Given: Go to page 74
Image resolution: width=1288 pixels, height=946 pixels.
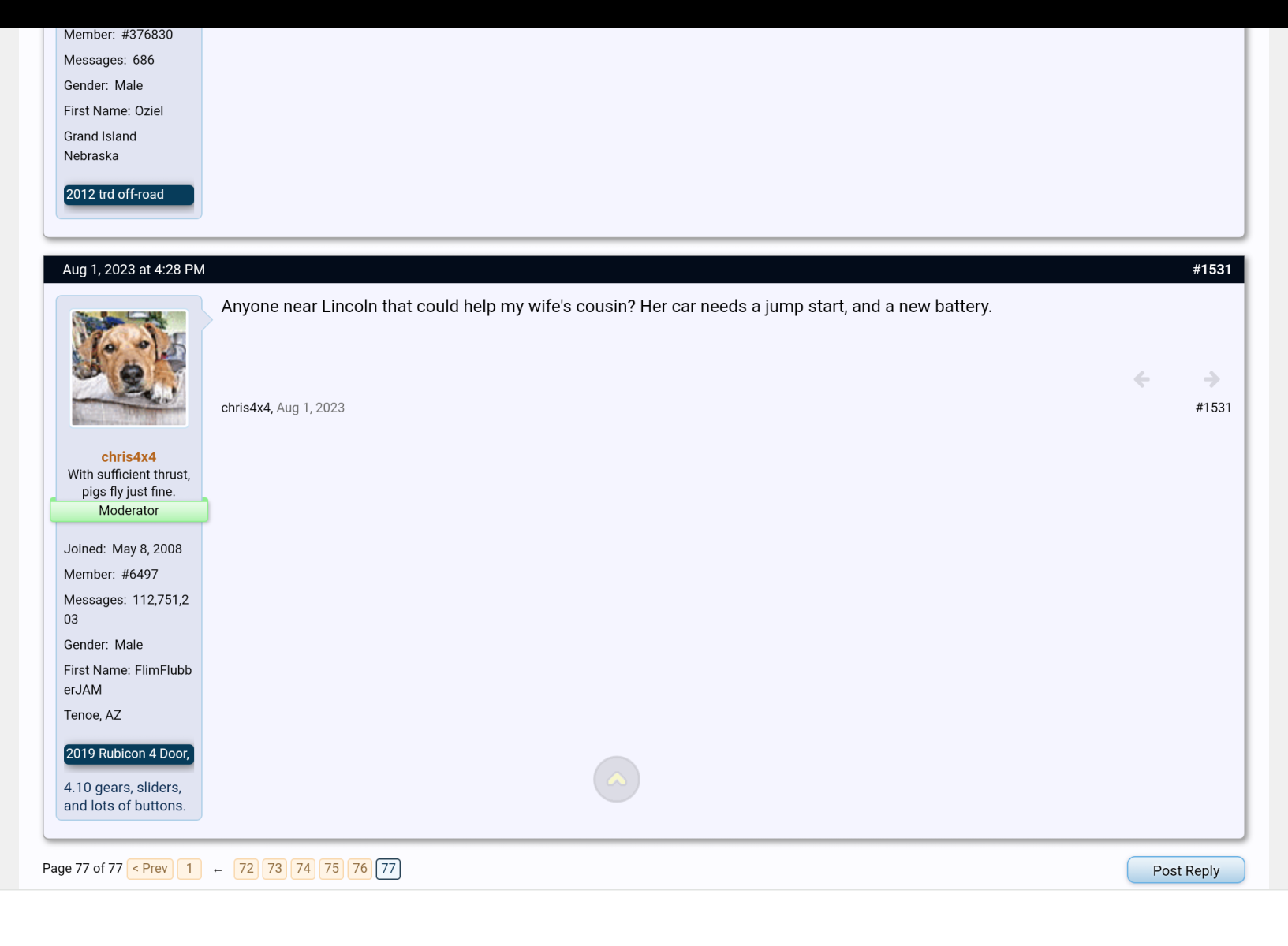Looking at the screenshot, I should pos(303,869).
